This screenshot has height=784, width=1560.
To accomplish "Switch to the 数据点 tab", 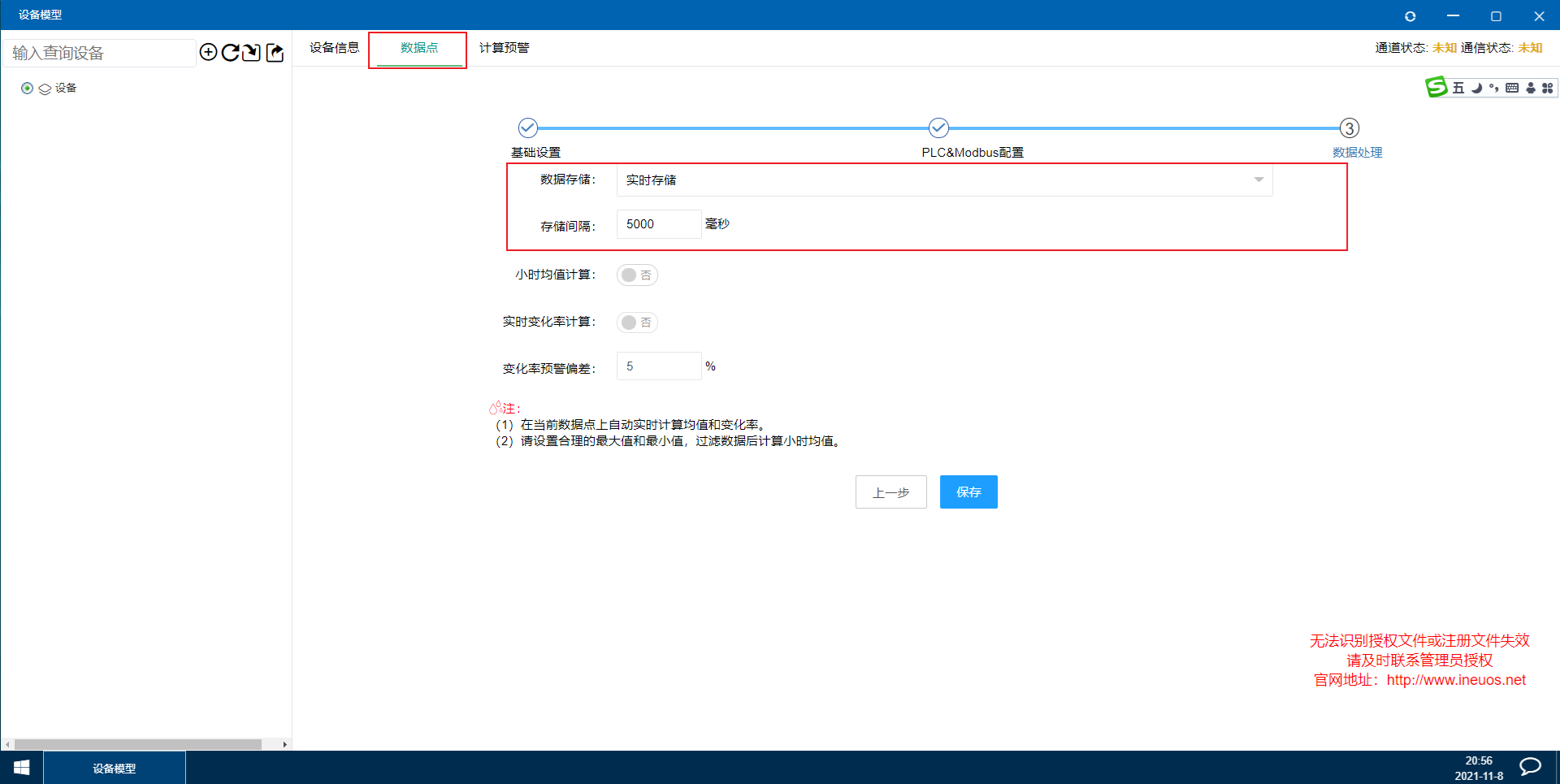I will (419, 48).
